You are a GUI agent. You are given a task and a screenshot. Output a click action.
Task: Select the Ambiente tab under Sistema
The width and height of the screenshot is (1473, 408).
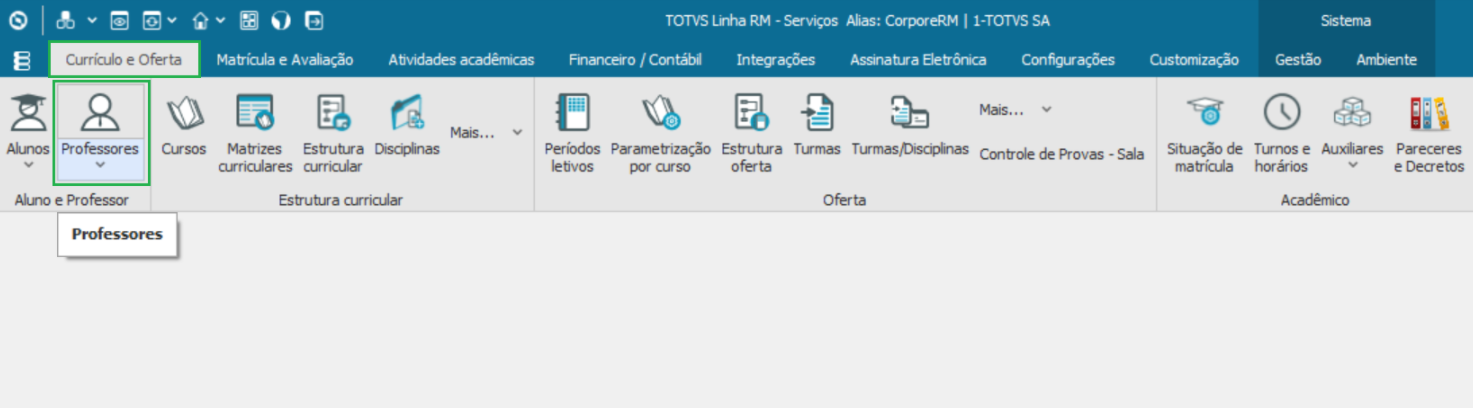(1386, 60)
